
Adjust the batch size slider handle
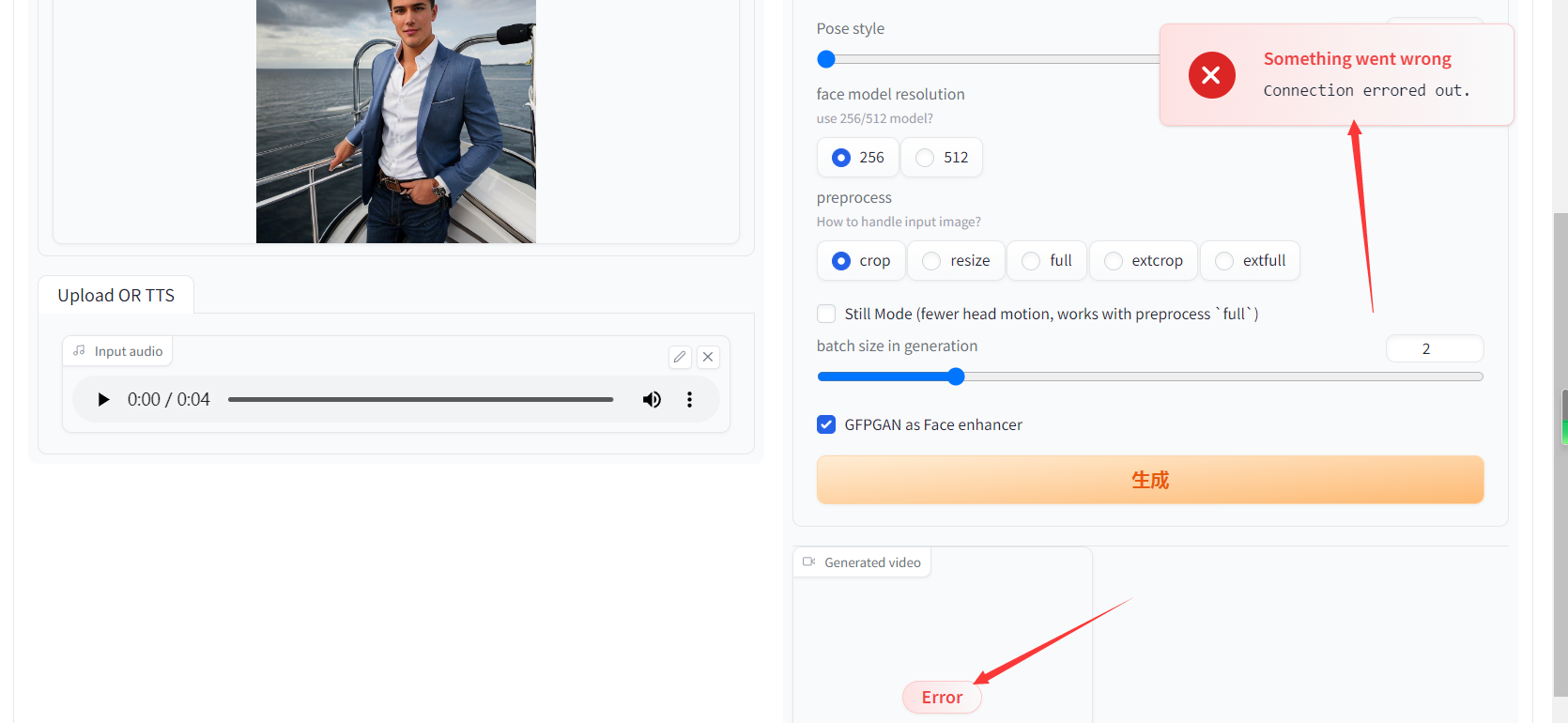[956, 377]
